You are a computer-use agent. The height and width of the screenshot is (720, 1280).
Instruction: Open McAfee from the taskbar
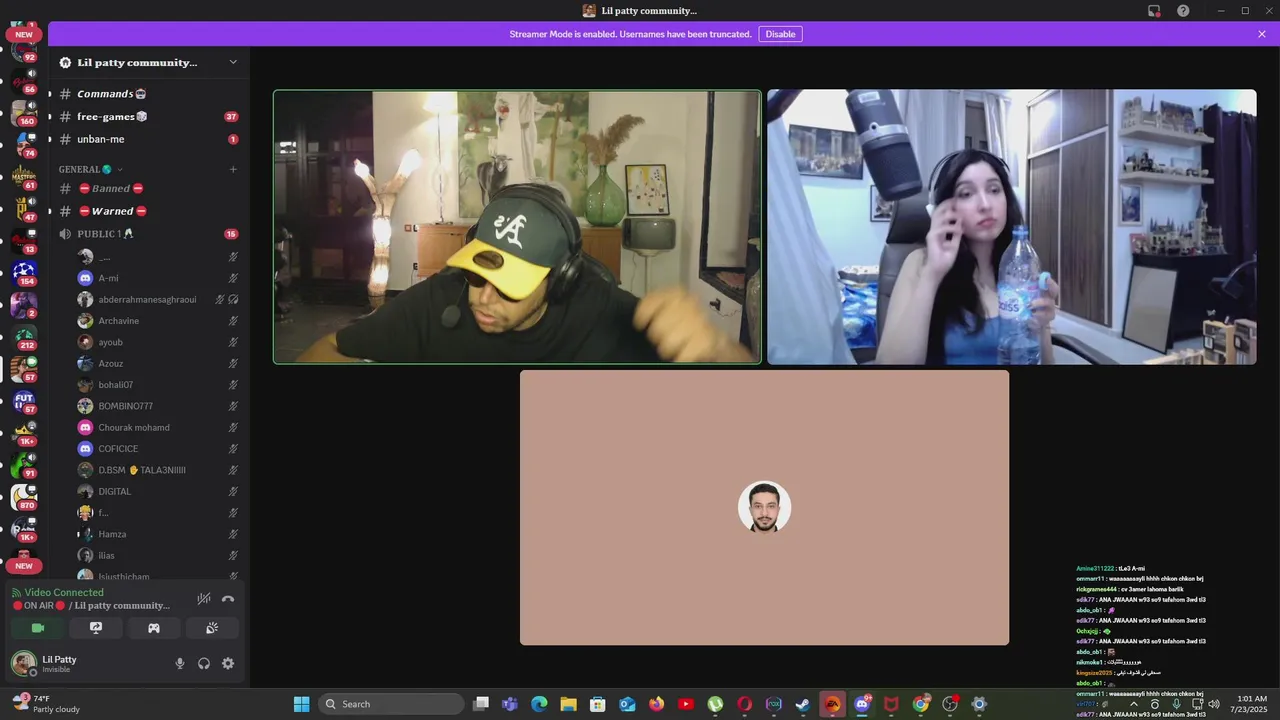(890, 704)
